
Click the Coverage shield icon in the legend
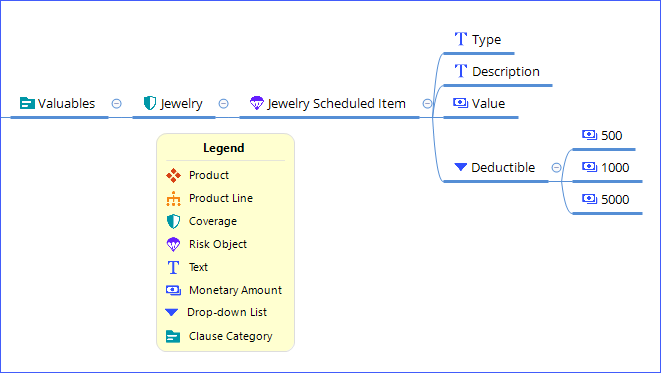[x=173, y=221]
